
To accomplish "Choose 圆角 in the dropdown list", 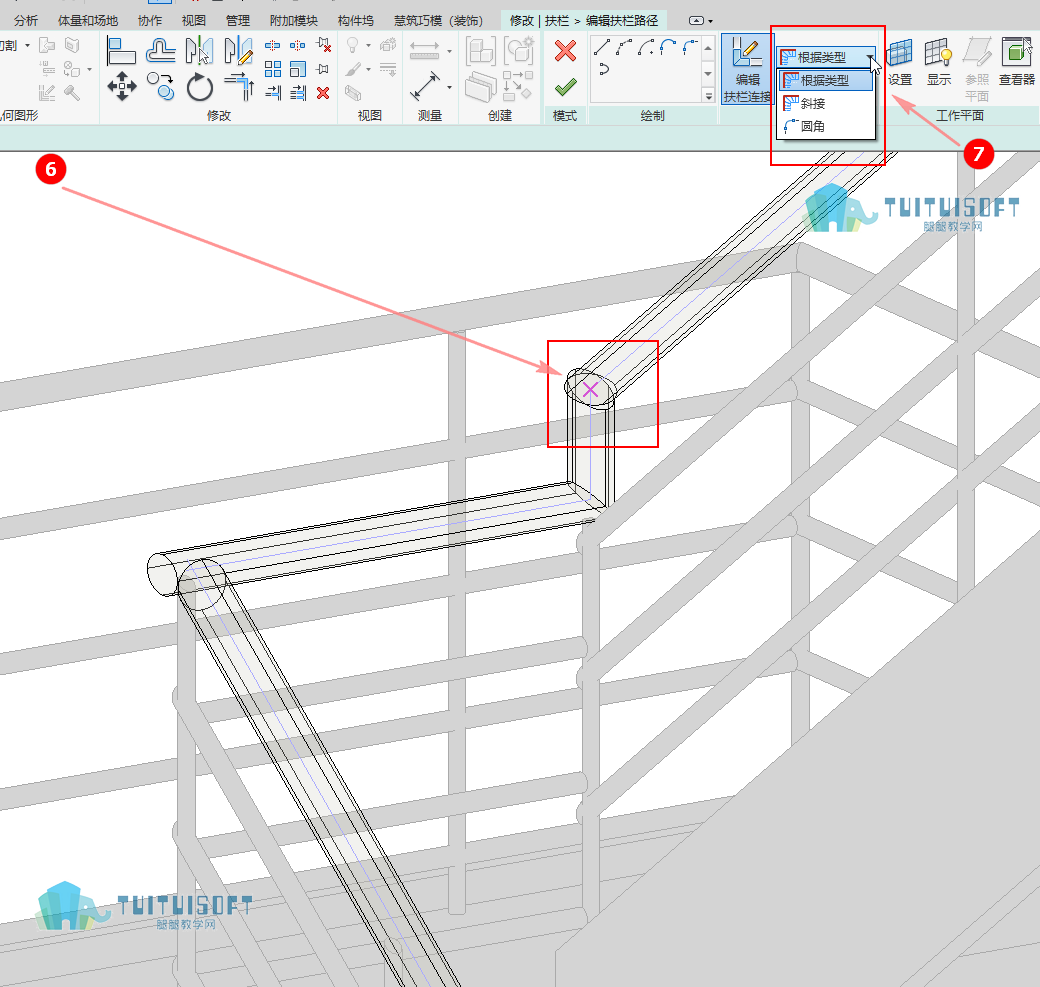I will point(826,126).
